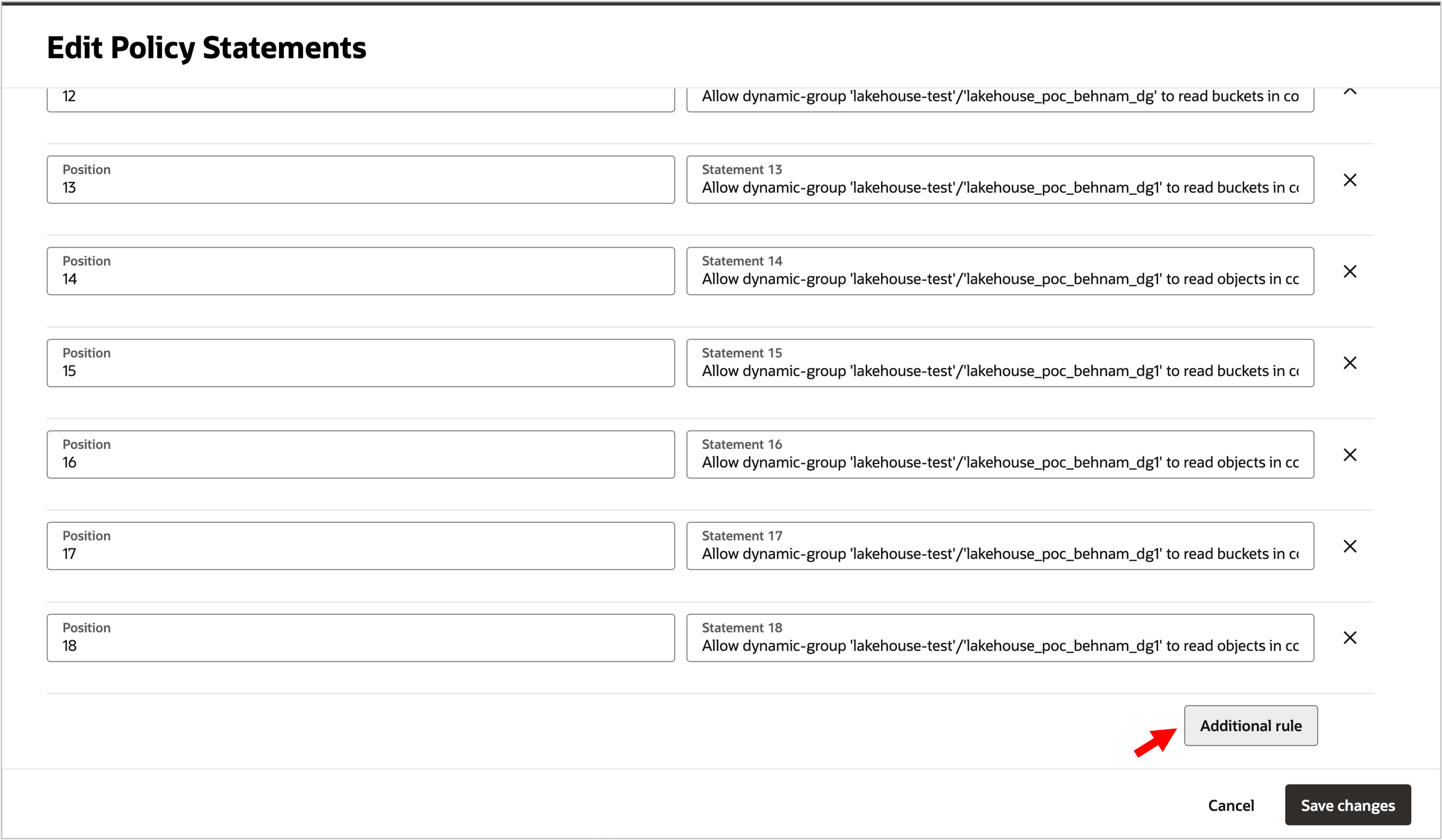Remove statement 13 with its X icon
Image resolution: width=1442 pixels, height=840 pixels.
pos(1349,180)
